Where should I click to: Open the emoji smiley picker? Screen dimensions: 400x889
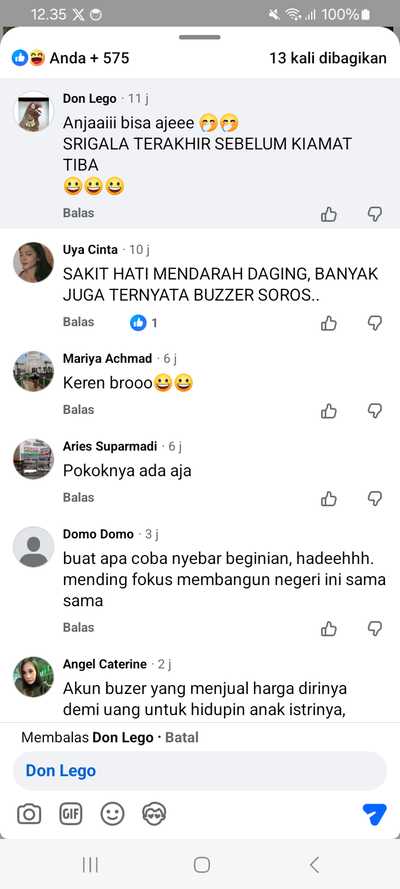tap(112, 815)
